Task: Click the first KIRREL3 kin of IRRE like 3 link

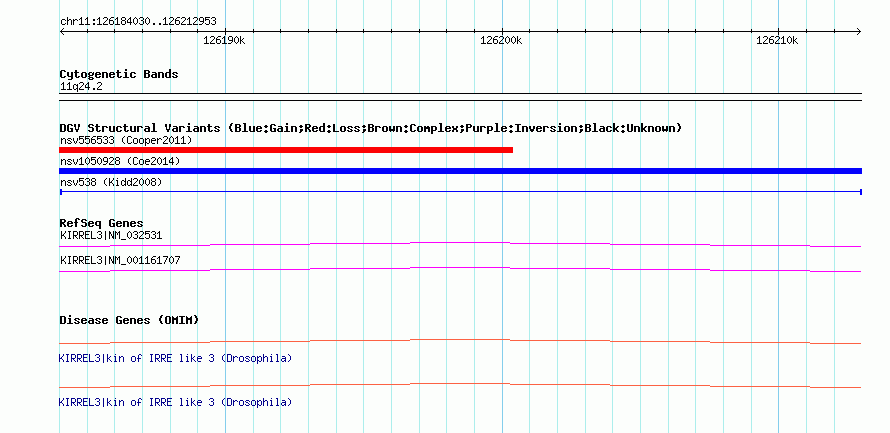Action: (175, 359)
